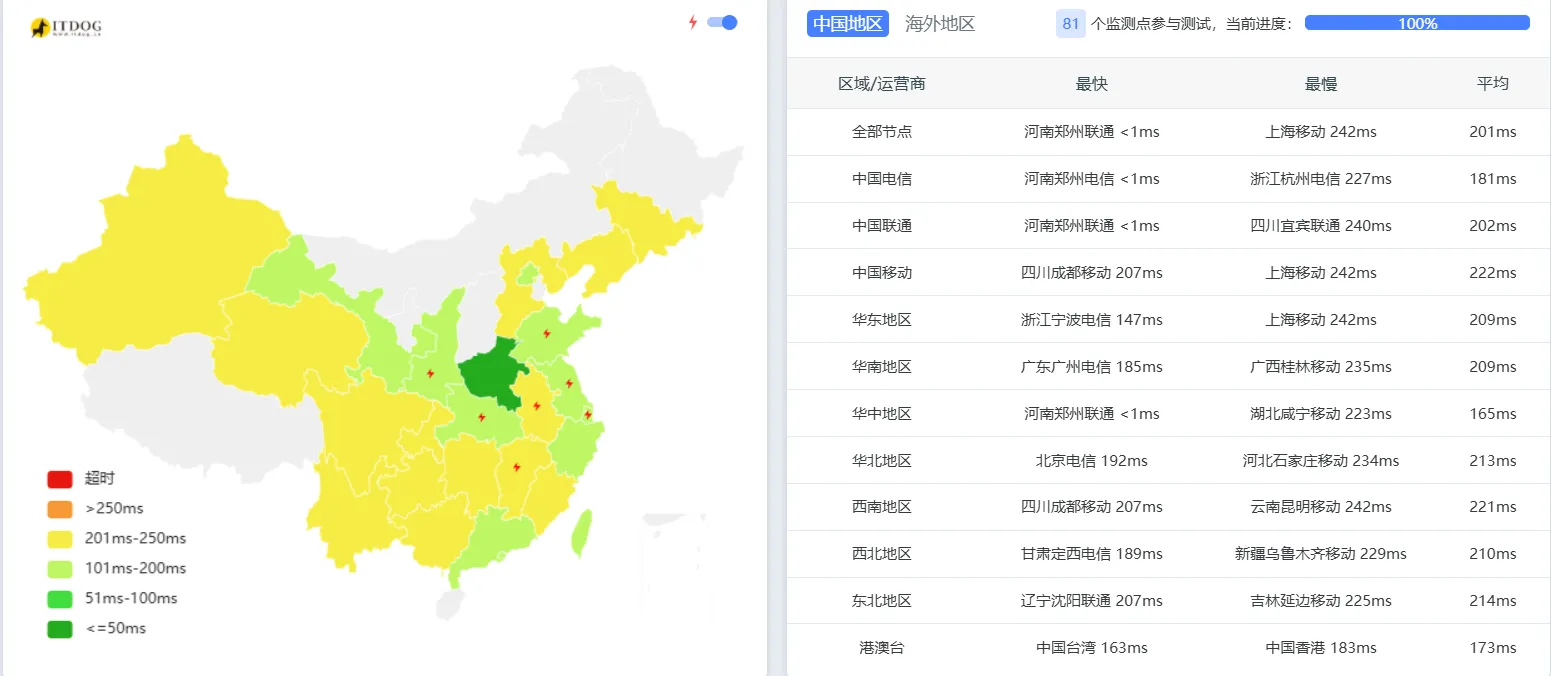Click the 区域/运营商 column header
The image size is (1551, 676).
coord(882,84)
